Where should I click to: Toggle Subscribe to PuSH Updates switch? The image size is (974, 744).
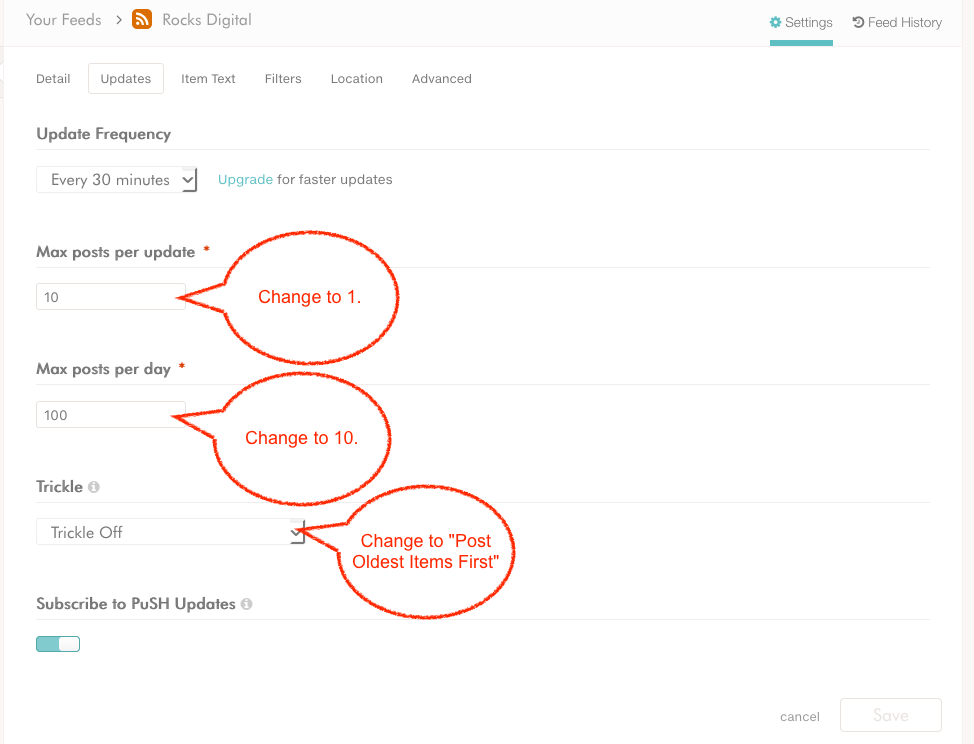tap(58, 644)
